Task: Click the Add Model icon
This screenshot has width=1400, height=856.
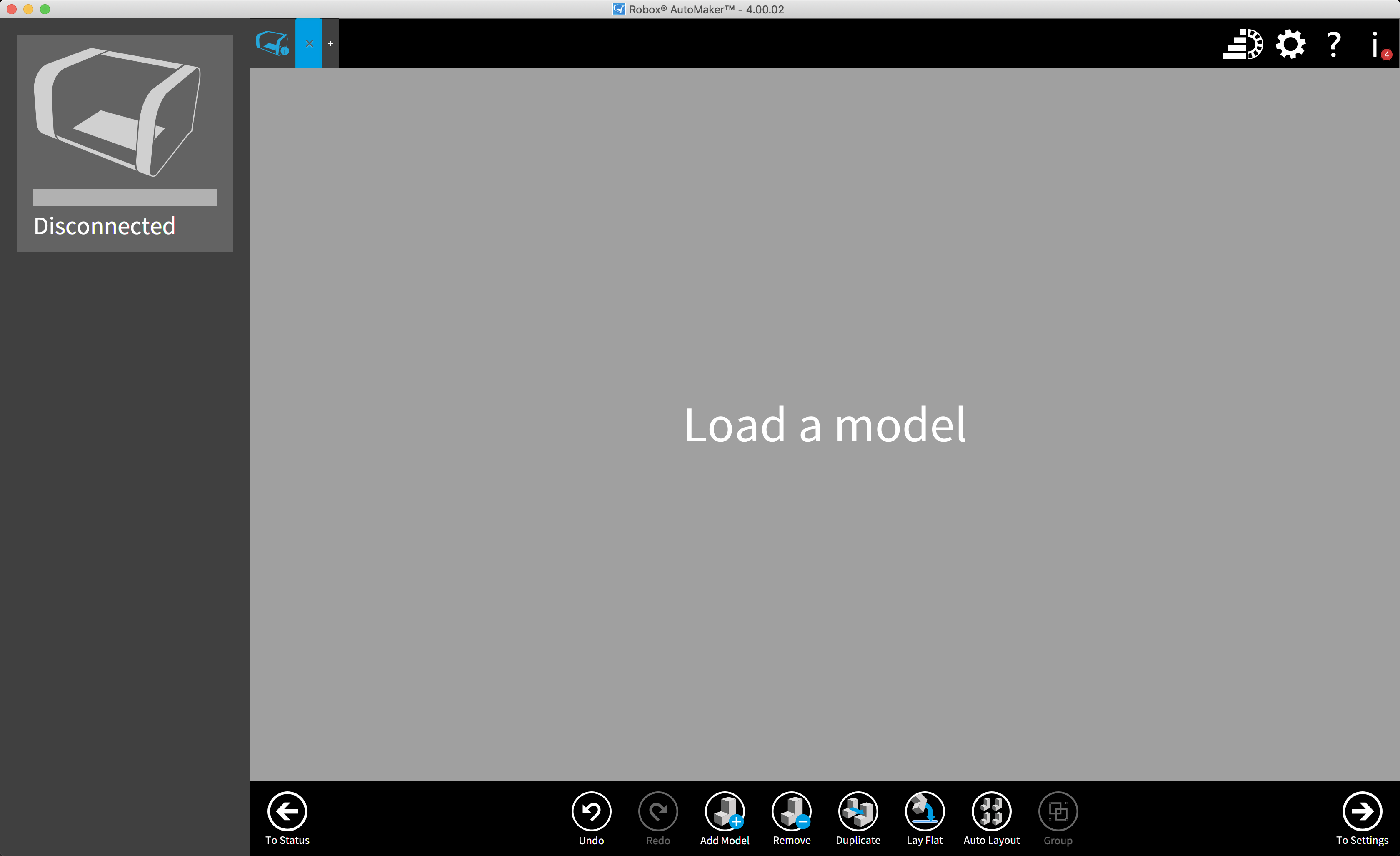Action: pos(725,811)
